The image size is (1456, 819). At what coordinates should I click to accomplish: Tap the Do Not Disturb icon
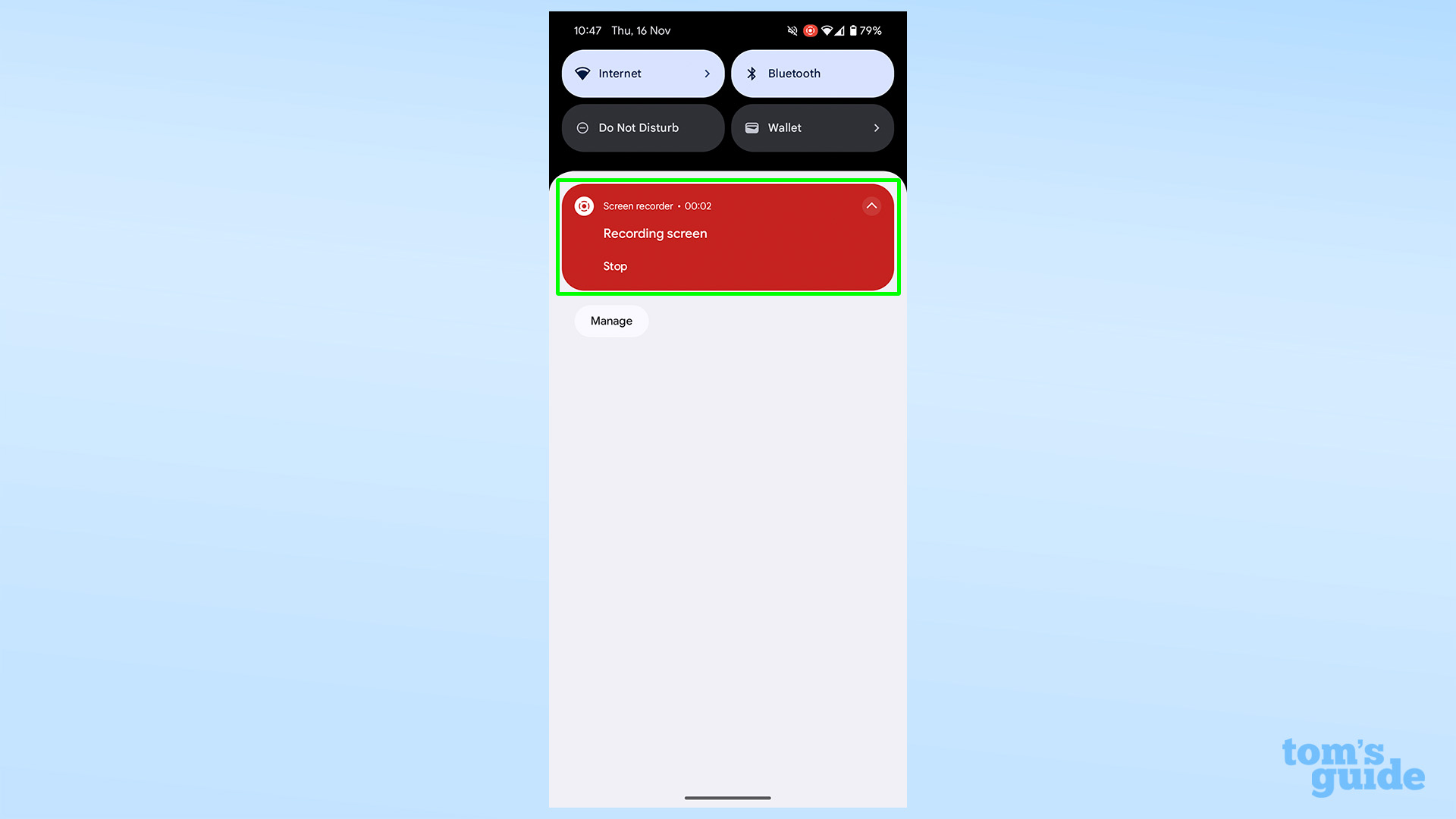pos(585,127)
